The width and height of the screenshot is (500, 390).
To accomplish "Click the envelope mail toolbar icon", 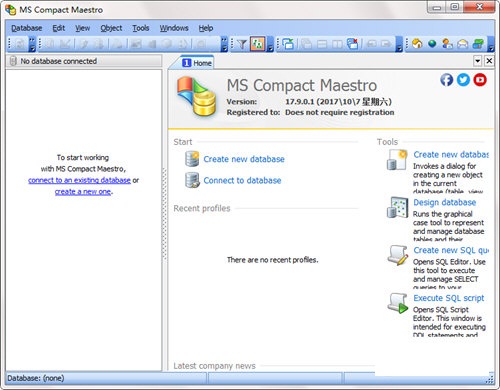I will (462, 44).
